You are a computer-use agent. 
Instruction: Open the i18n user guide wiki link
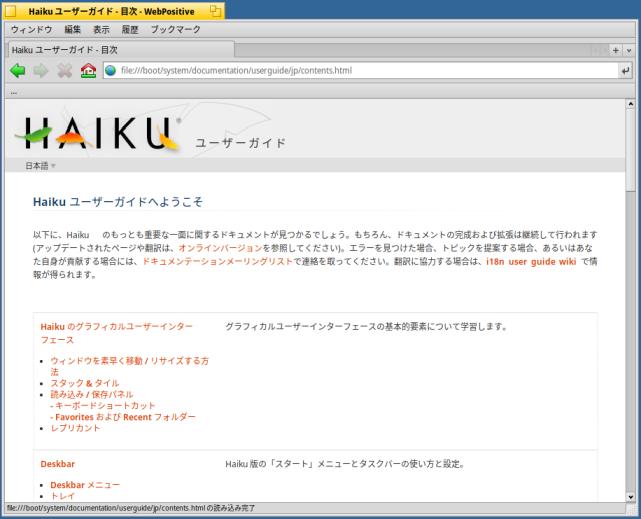coord(531,262)
